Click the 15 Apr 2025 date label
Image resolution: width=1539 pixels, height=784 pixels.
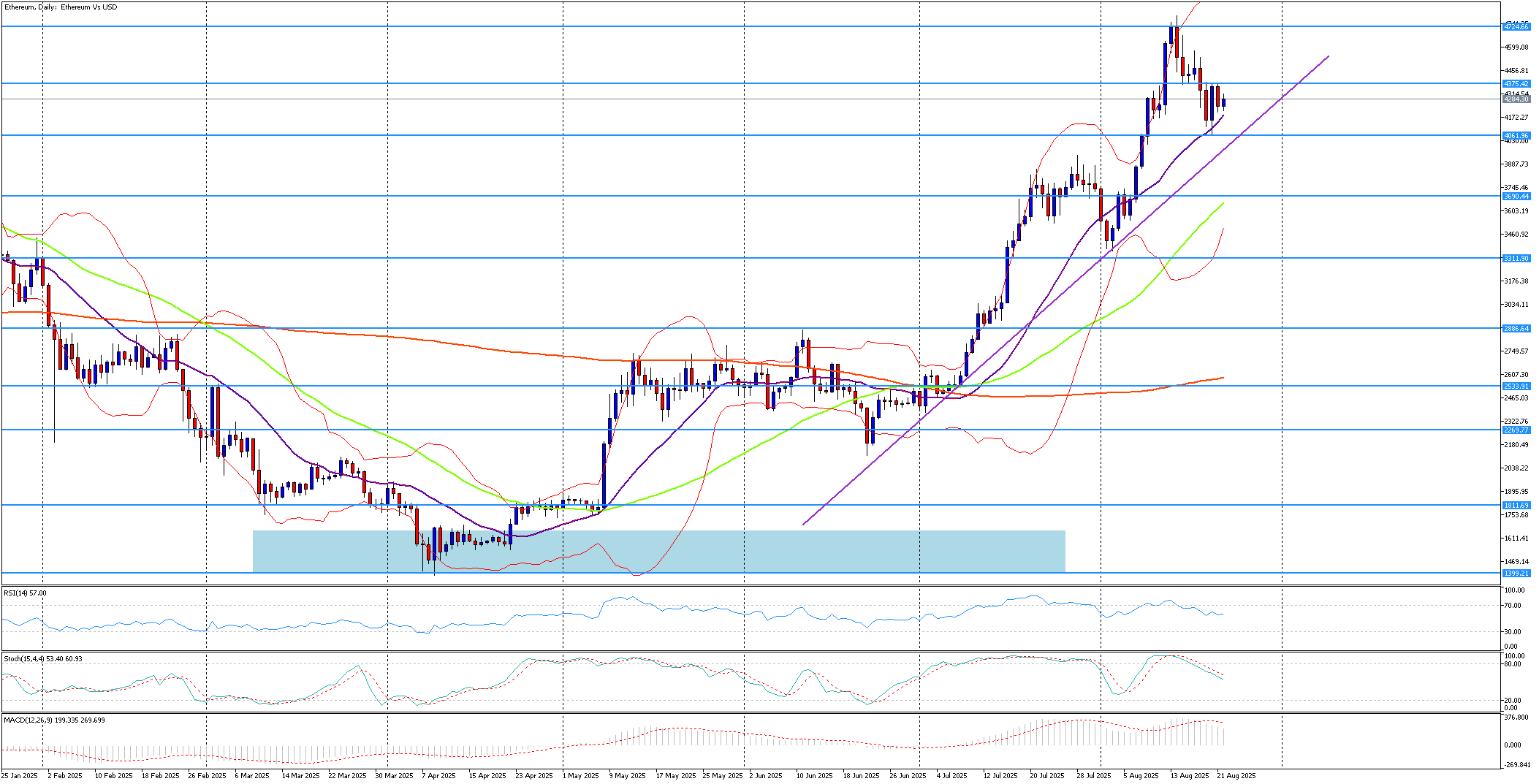click(x=487, y=776)
